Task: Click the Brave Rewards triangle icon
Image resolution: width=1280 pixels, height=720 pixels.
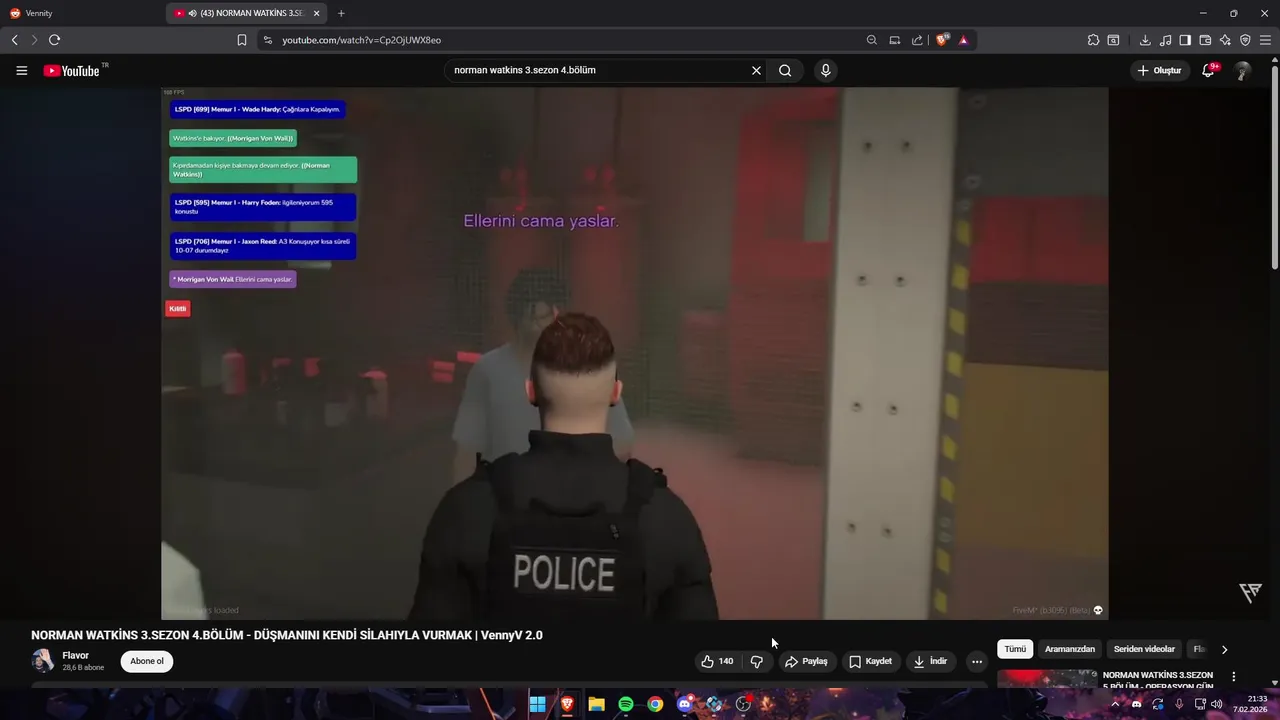Action: [963, 40]
